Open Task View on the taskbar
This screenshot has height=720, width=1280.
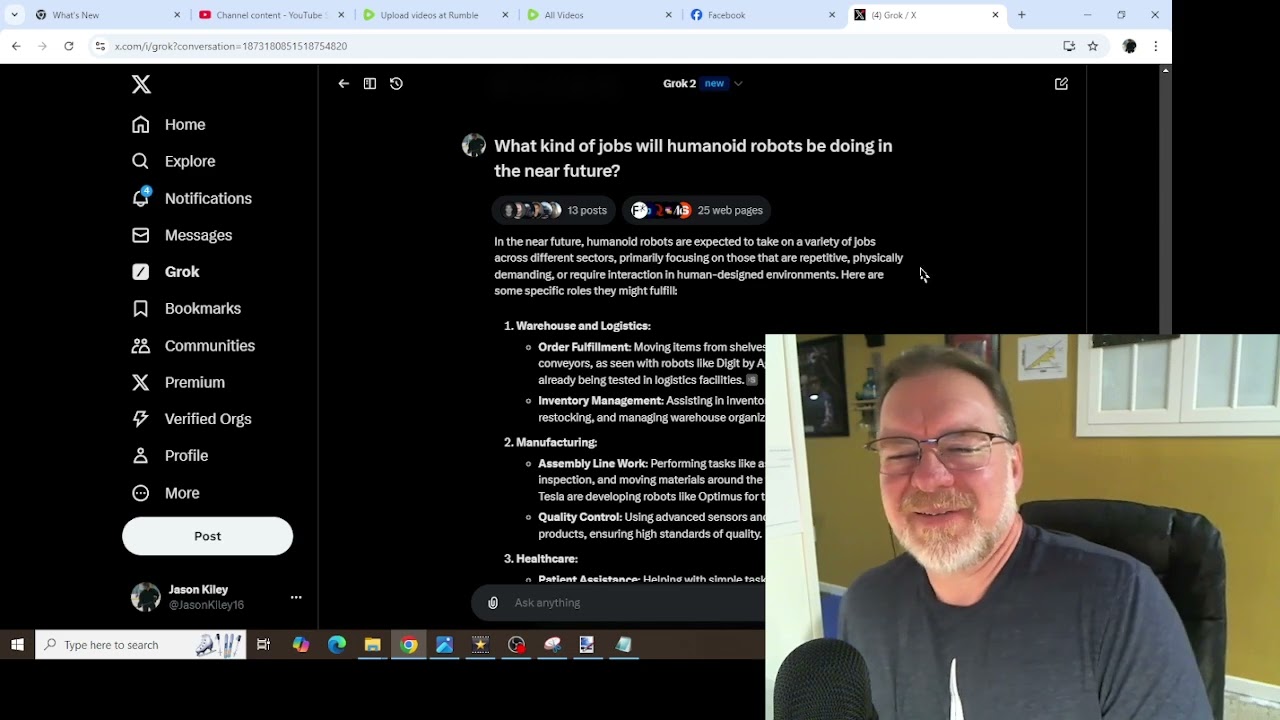click(x=263, y=645)
